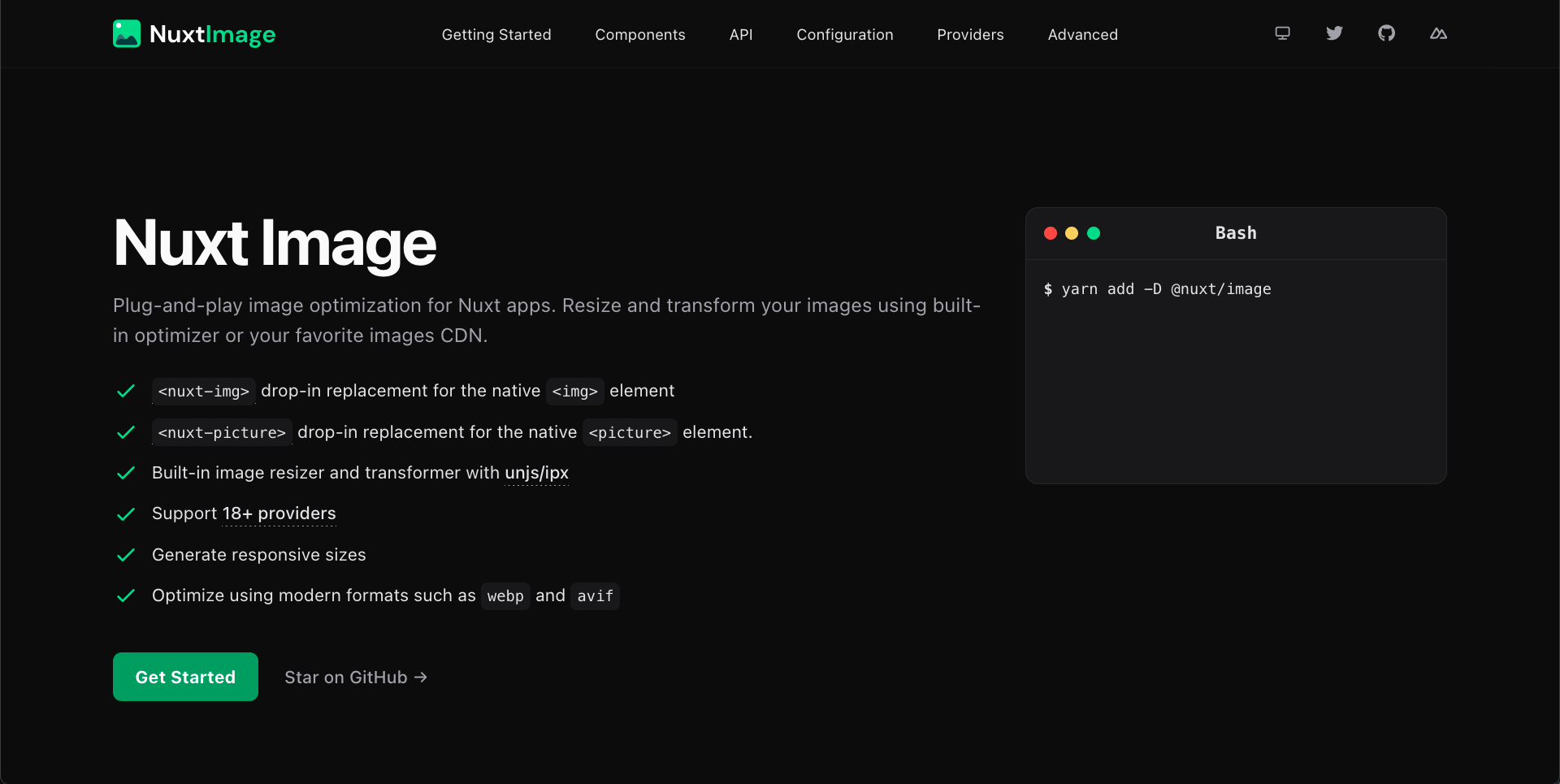Click the Bash title of code window
Image resolution: width=1560 pixels, height=784 pixels.
[1236, 233]
